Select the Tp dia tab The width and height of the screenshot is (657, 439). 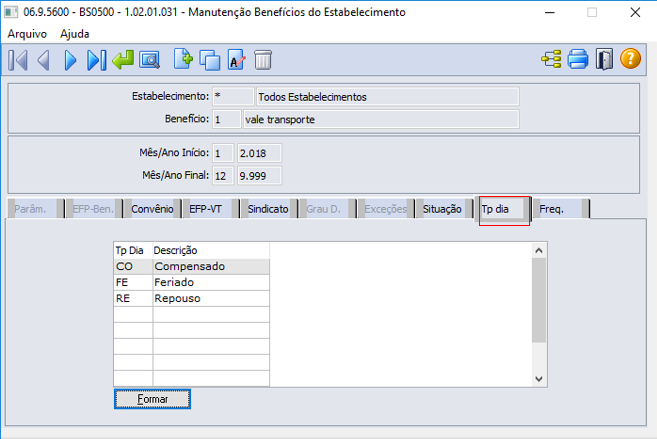[x=503, y=209]
